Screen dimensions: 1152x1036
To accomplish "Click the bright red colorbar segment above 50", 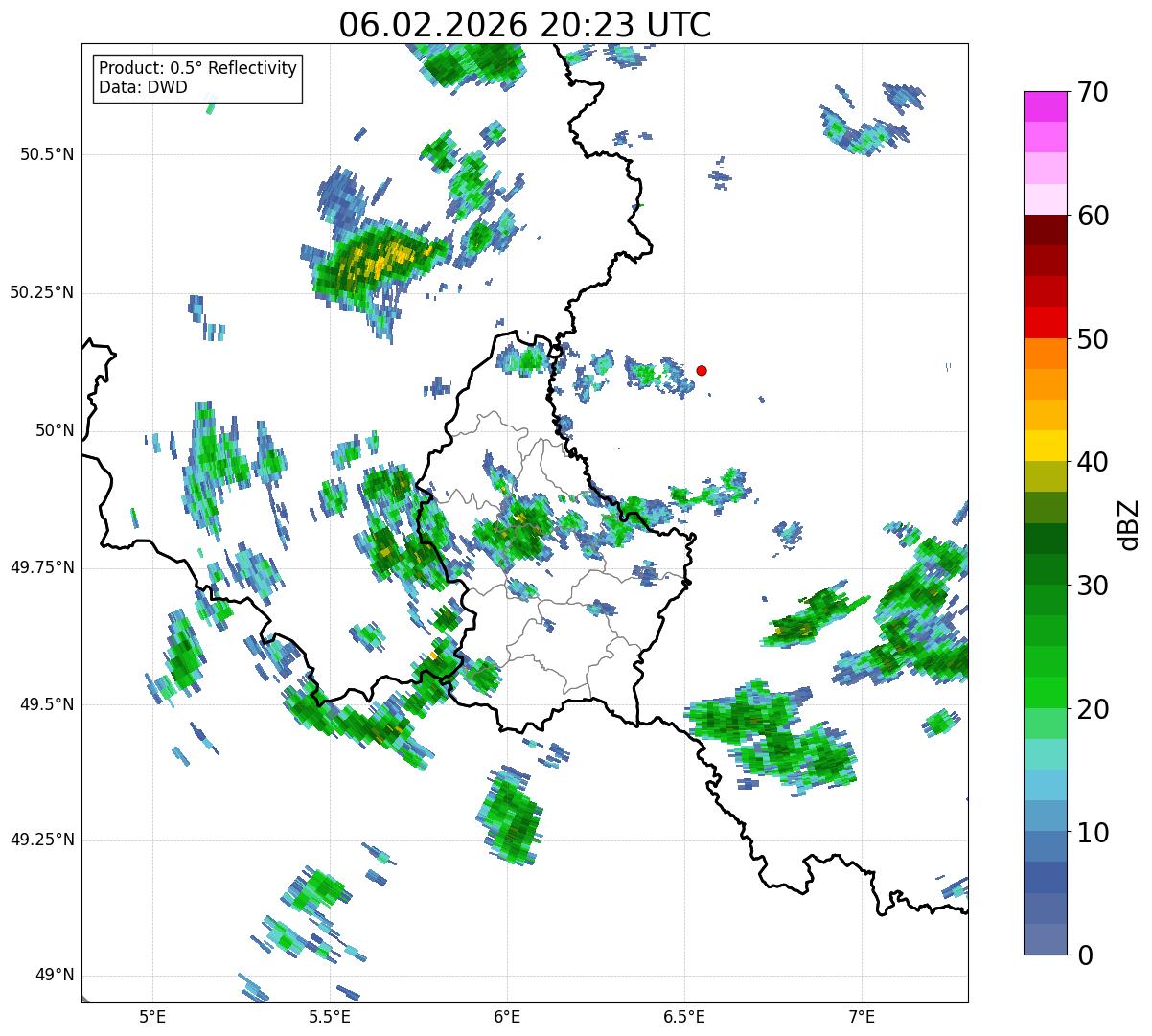I will [1046, 323].
